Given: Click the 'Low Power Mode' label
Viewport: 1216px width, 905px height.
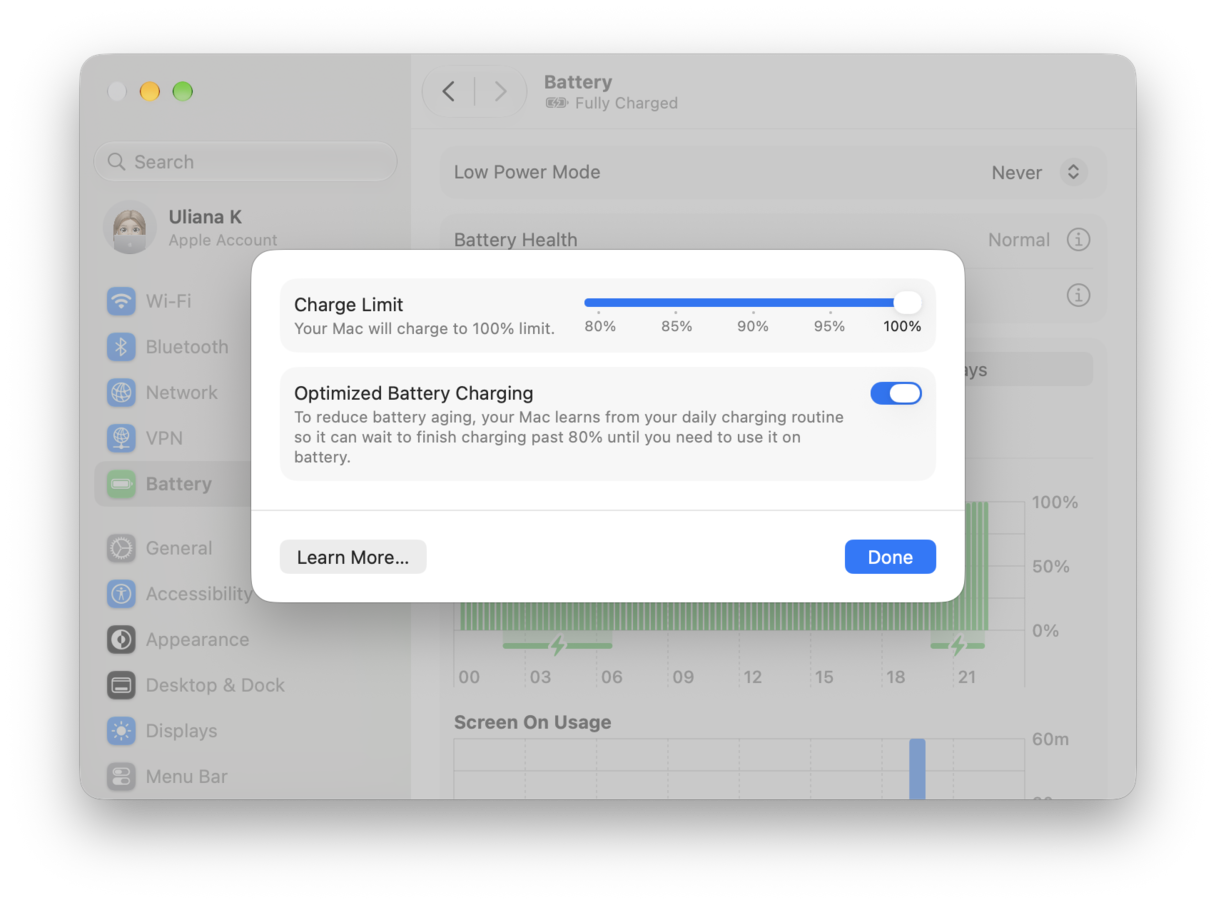Looking at the screenshot, I should pyautogui.click(x=527, y=172).
